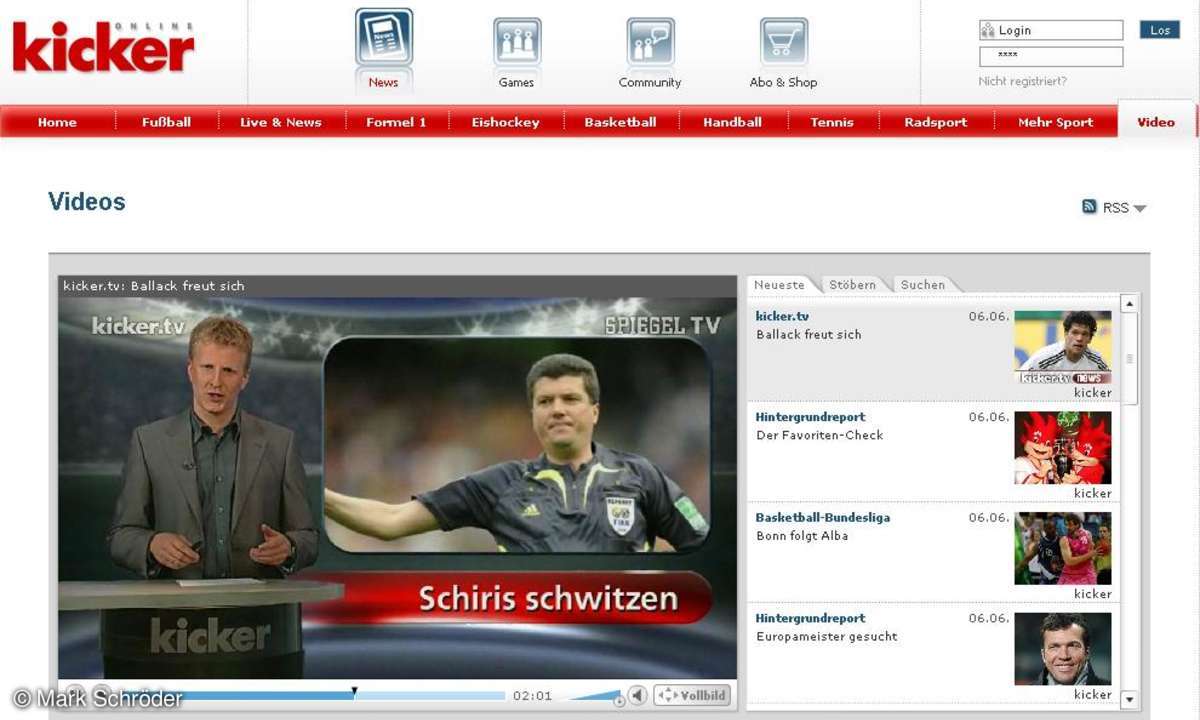Viewport: 1200px width, 720px height.
Task: Open the News section icon
Action: click(383, 38)
